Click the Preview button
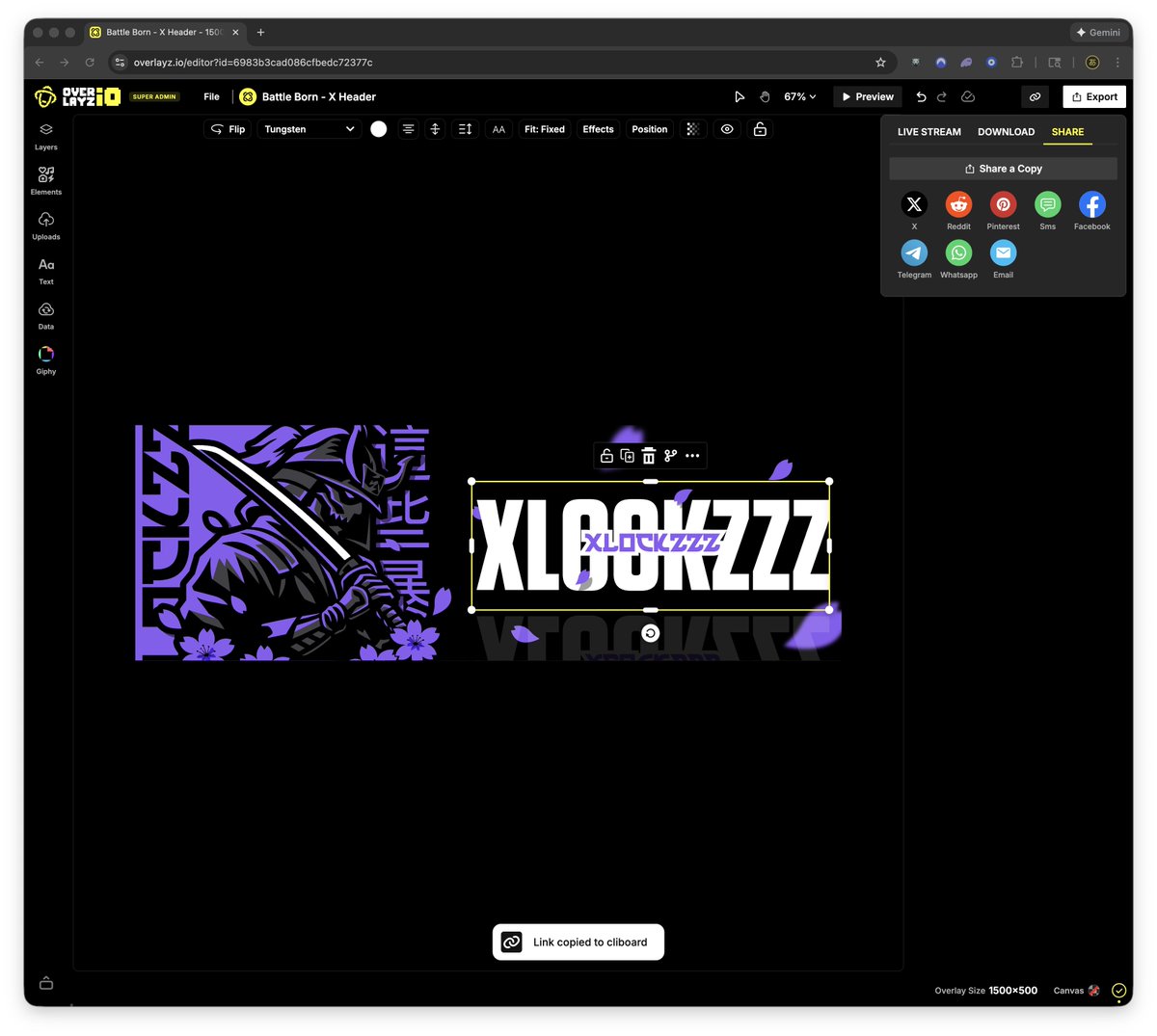The image size is (1157, 1036). coord(868,96)
